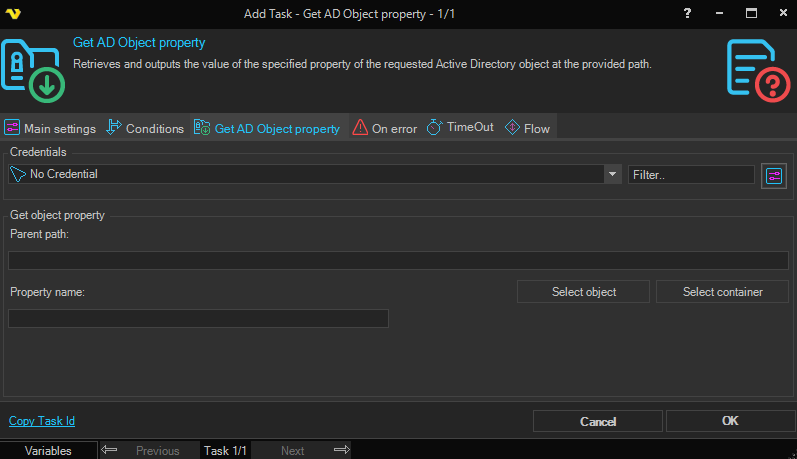
Task: Click the red warning triangle On error icon
Action: [x=360, y=128]
